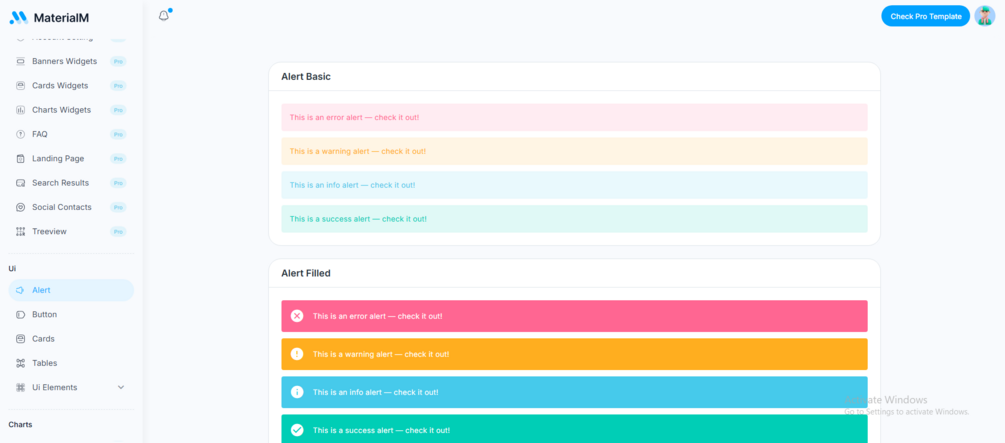
Task: Click the Landing Page sidebar icon
Action: coord(21,159)
